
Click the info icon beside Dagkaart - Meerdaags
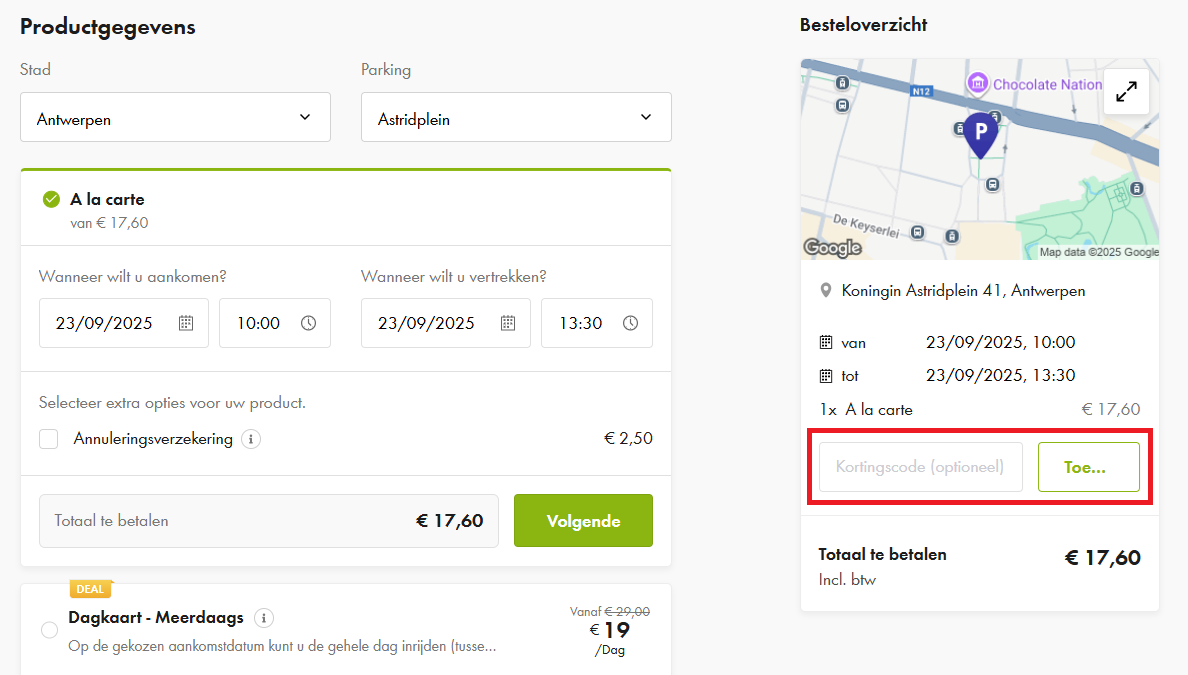tap(263, 618)
